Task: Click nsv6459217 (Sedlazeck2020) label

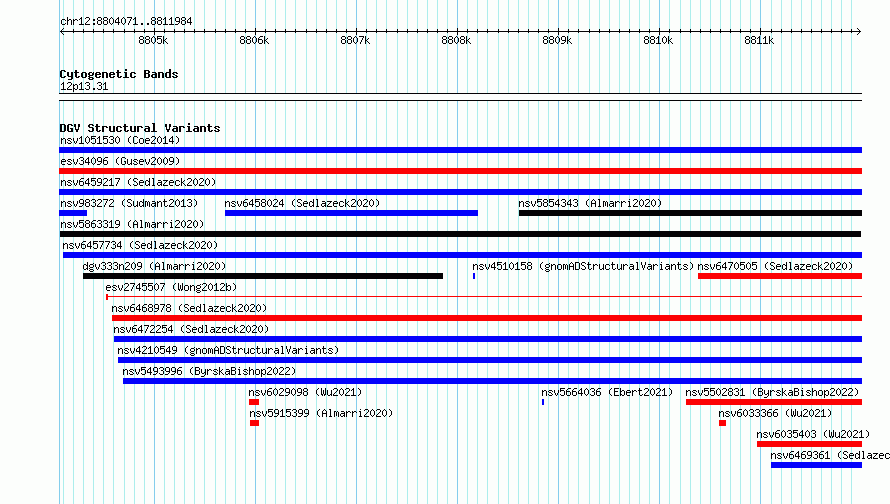Action: (x=138, y=182)
